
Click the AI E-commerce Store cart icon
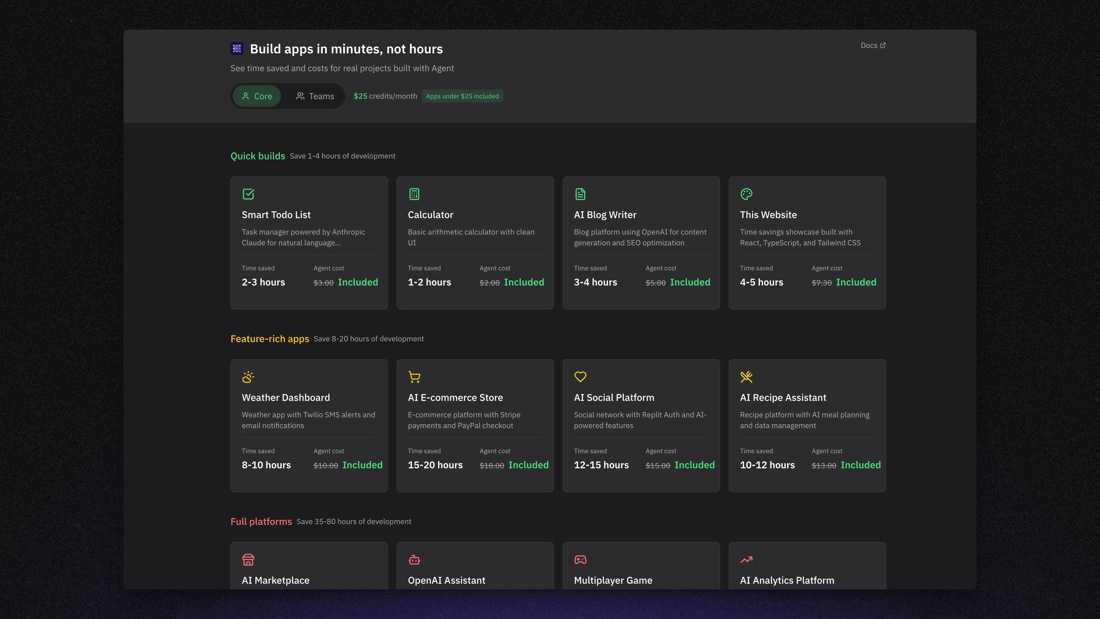414,377
